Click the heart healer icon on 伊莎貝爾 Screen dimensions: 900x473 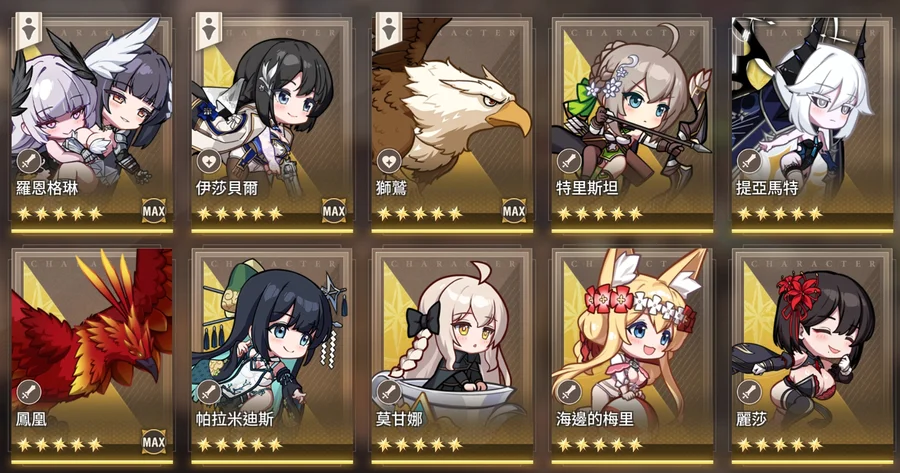point(209,162)
